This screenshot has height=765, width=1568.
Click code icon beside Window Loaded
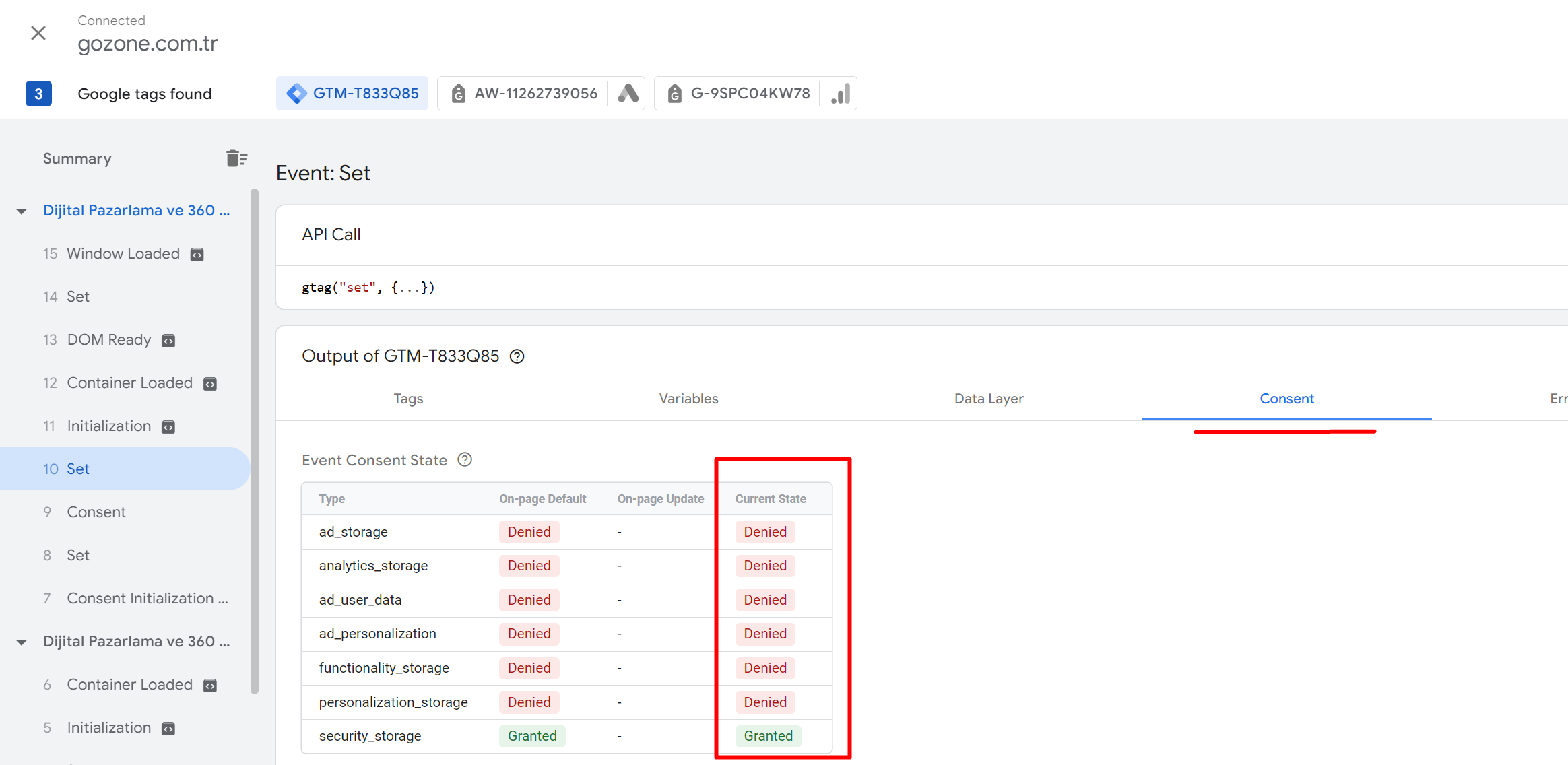(x=197, y=255)
